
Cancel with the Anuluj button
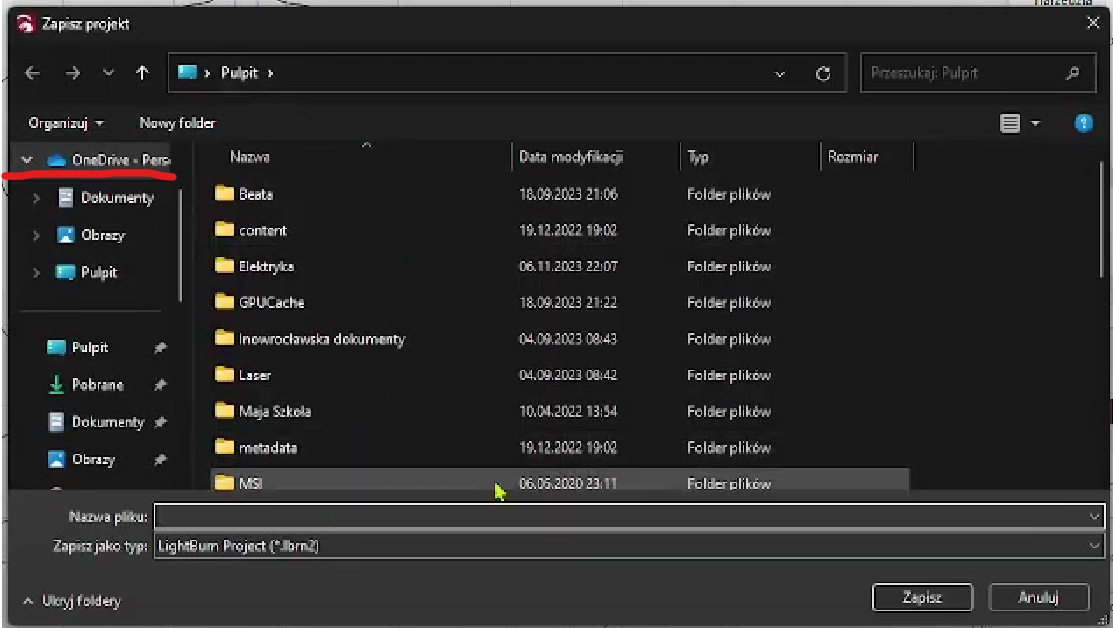point(1038,597)
